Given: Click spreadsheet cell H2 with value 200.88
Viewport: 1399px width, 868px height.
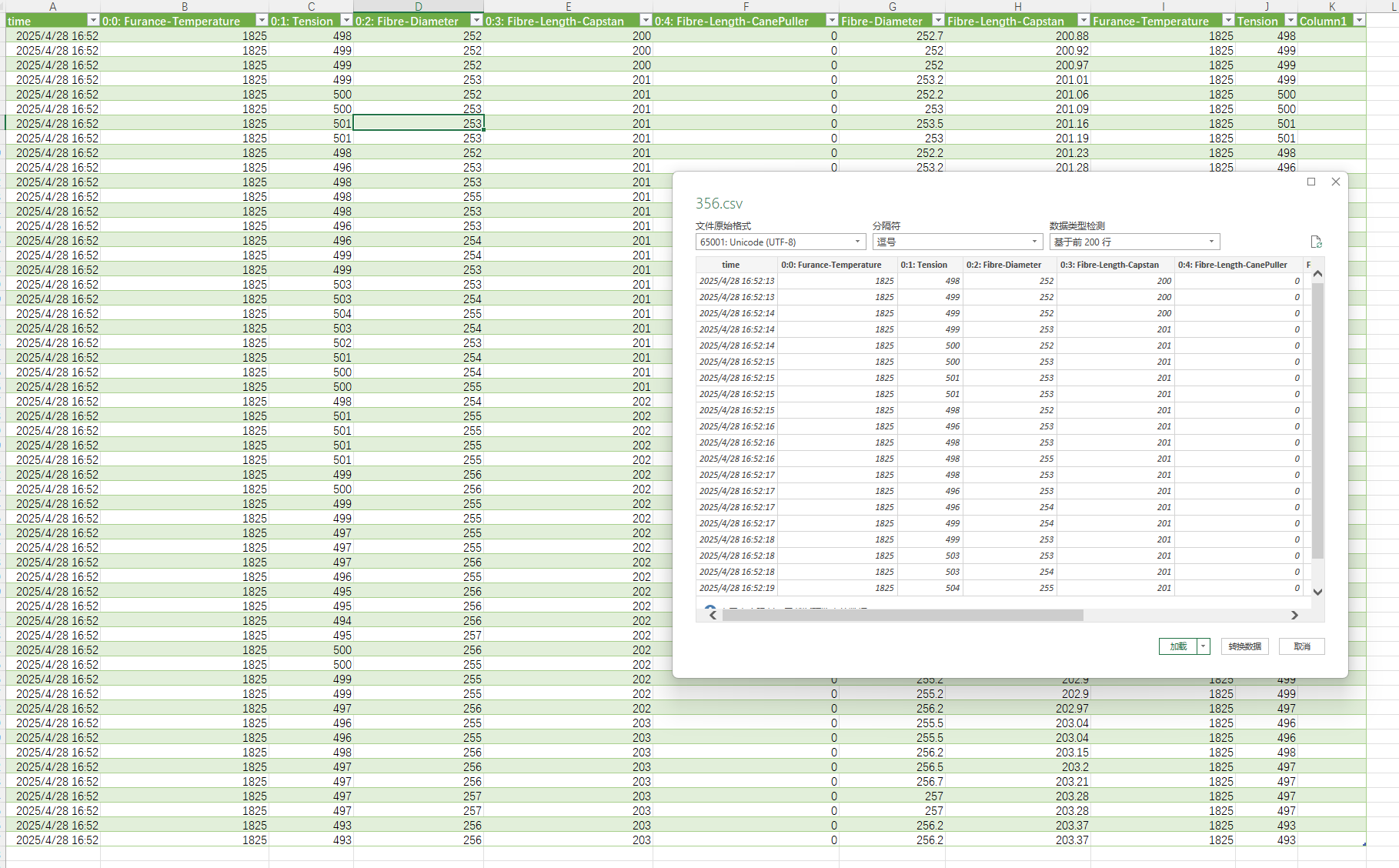Looking at the screenshot, I should pyautogui.click(x=1017, y=36).
